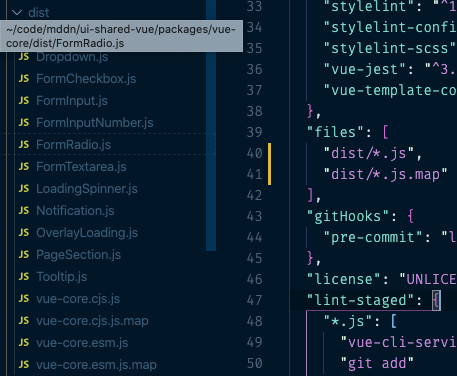This screenshot has height=376, width=457.
Task: Open vue-core.cjs.js.map file
Action: coord(92,321)
